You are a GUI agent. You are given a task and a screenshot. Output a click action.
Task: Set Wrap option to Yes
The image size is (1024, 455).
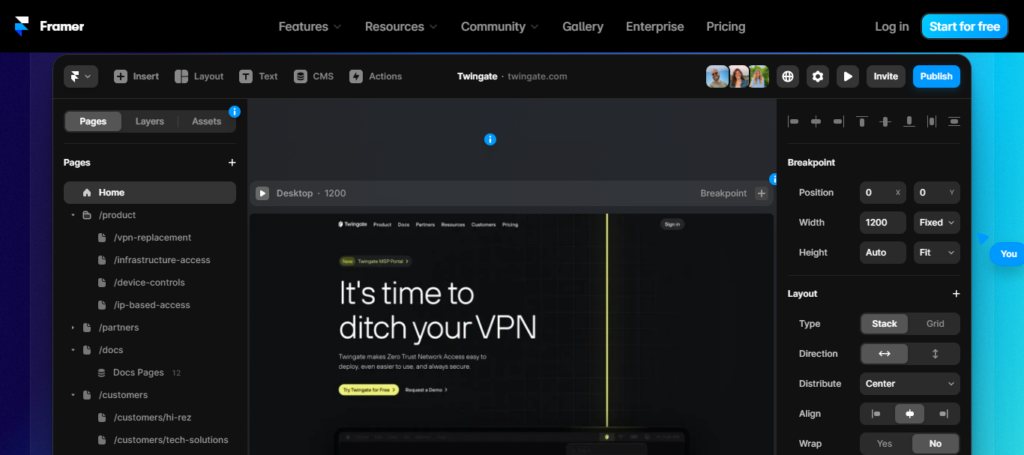click(884, 443)
